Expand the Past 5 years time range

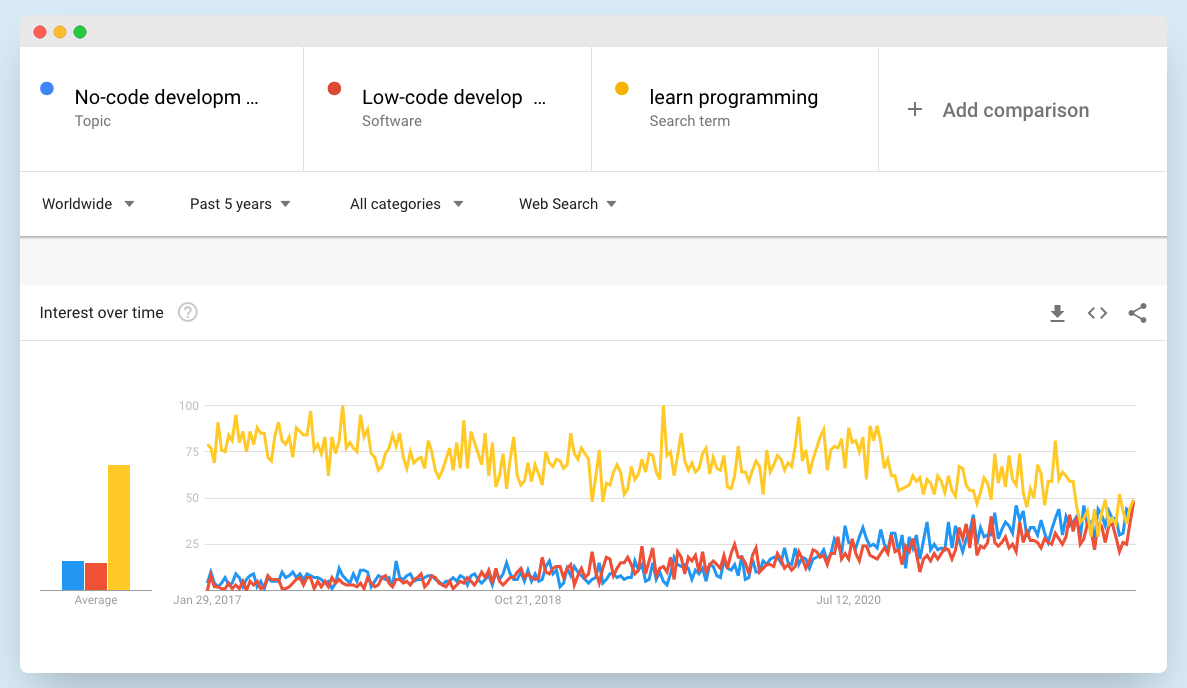point(240,204)
